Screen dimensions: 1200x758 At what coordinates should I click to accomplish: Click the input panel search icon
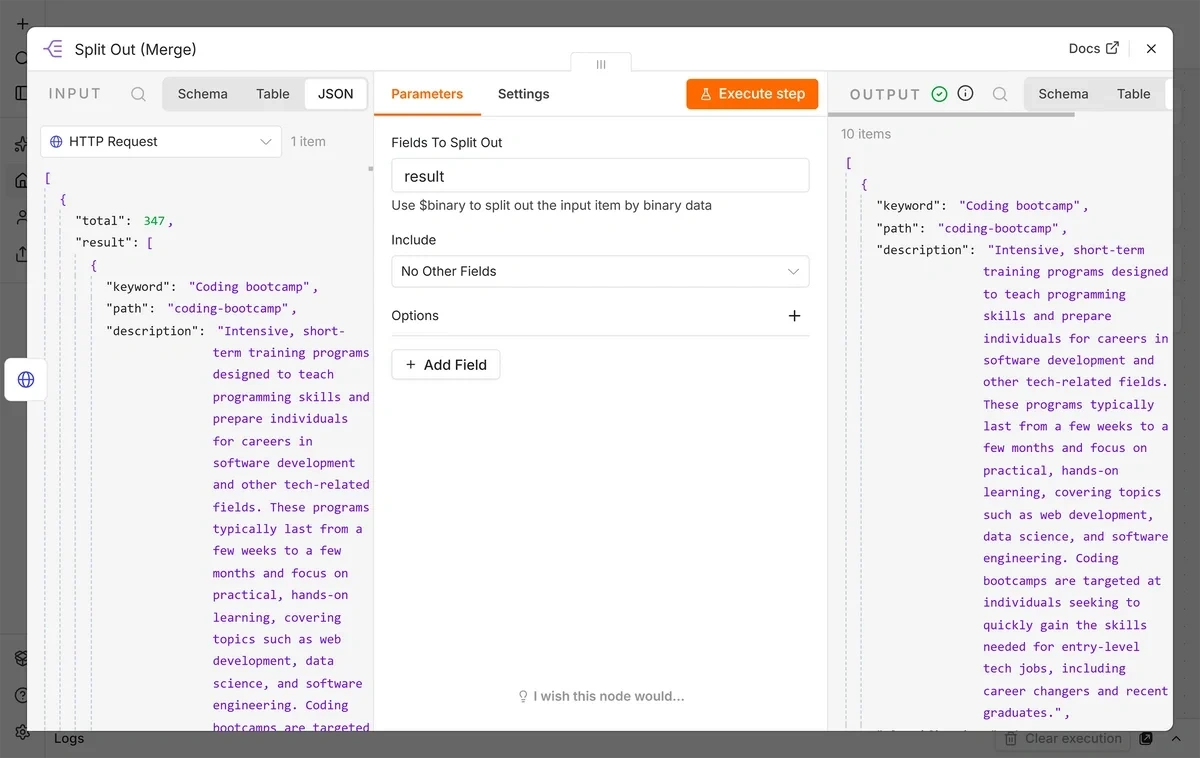click(139, 94)
